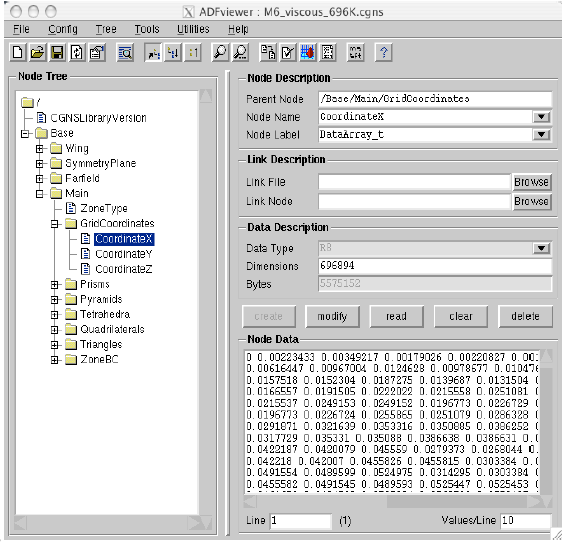Click the Link Node input field
The height and width of the screenshot is (543, 565).
[x=414, y=201]
